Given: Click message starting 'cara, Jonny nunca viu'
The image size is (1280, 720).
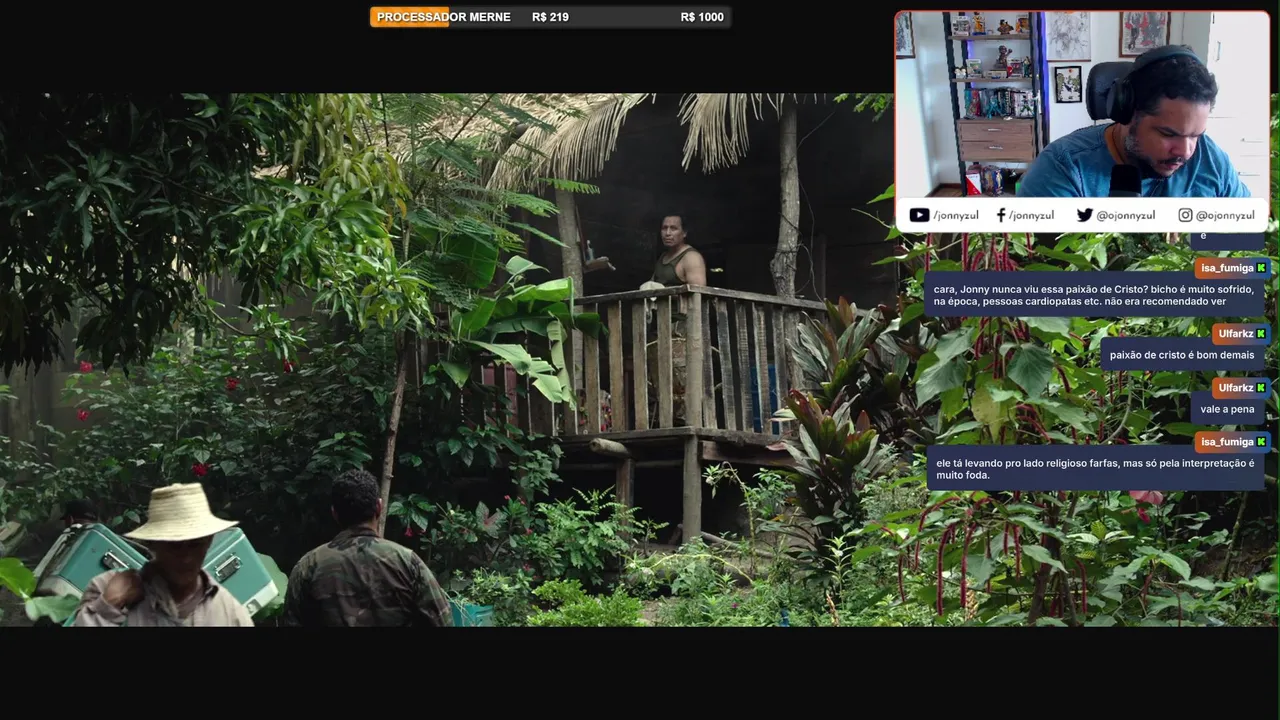Looking at the screenshot, I should tap(1094, 295).
